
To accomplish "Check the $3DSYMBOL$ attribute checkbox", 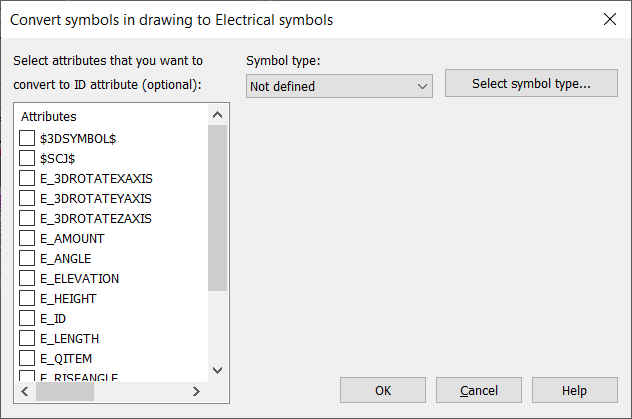I will tap(27, 138).
